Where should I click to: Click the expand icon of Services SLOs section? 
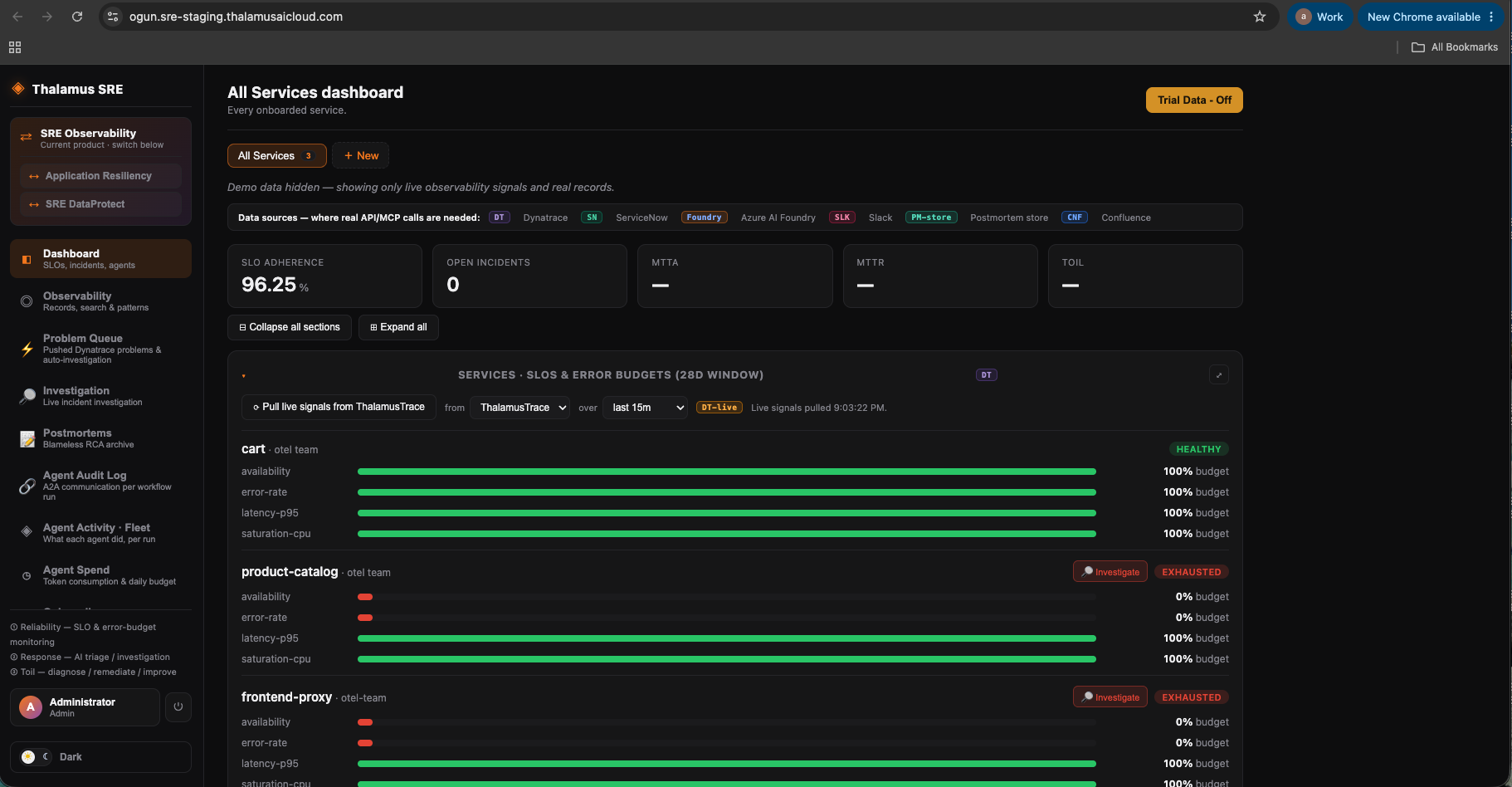[1218, 375]
